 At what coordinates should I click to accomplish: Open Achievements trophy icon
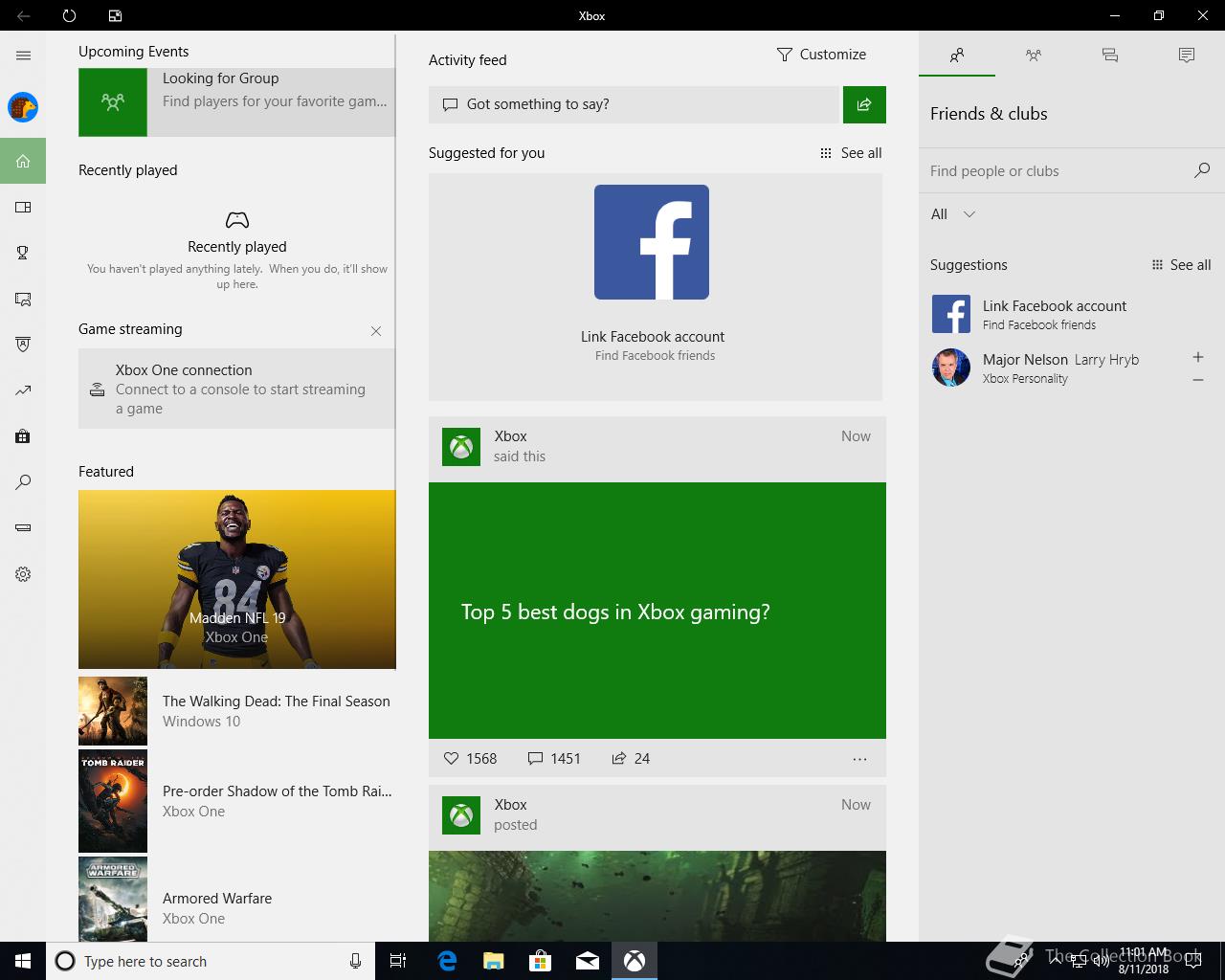point(23,253)
